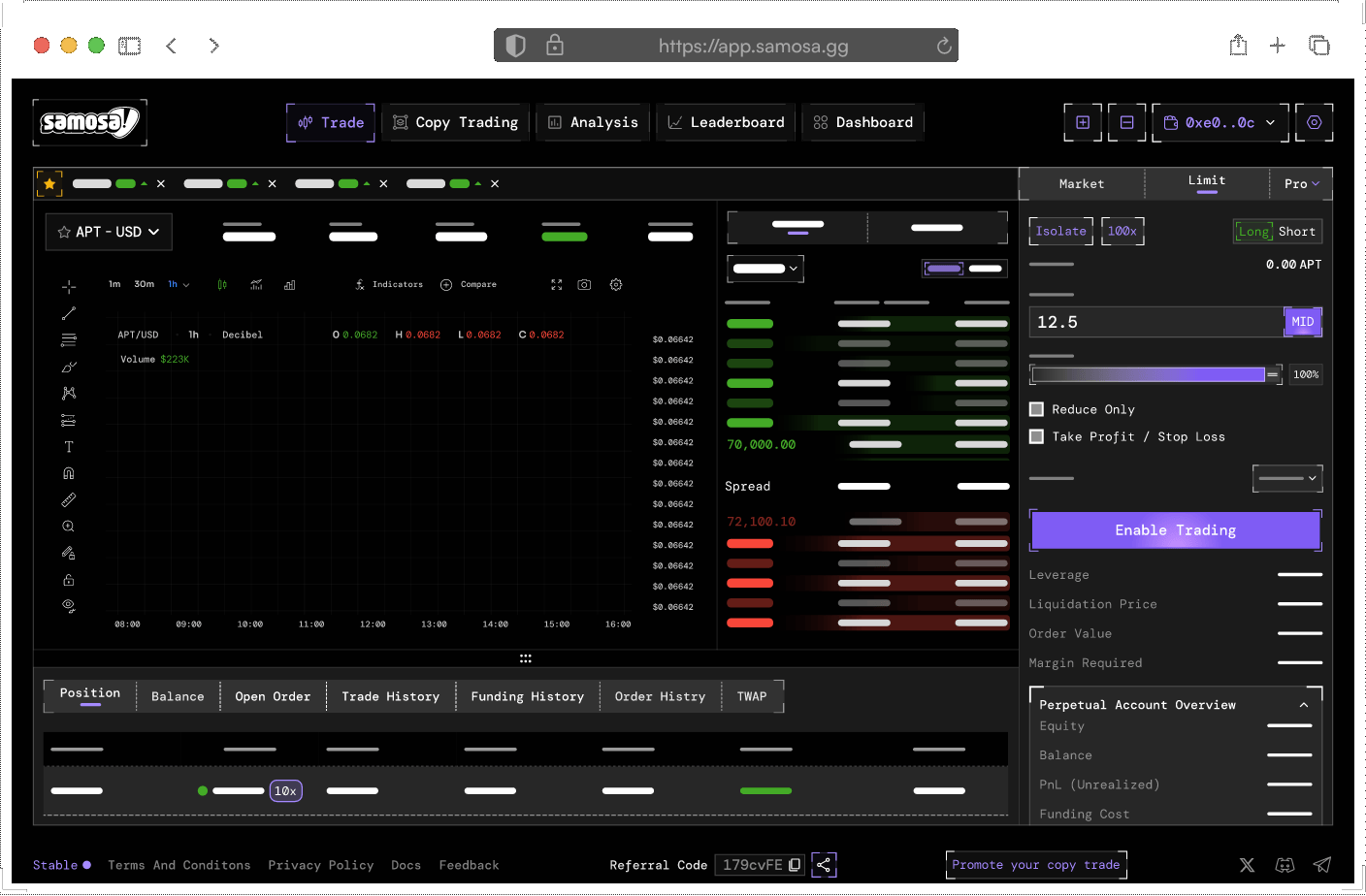Open the Trade History tab
This screenshot has width=1366, height=896.
tap(390, 696)
